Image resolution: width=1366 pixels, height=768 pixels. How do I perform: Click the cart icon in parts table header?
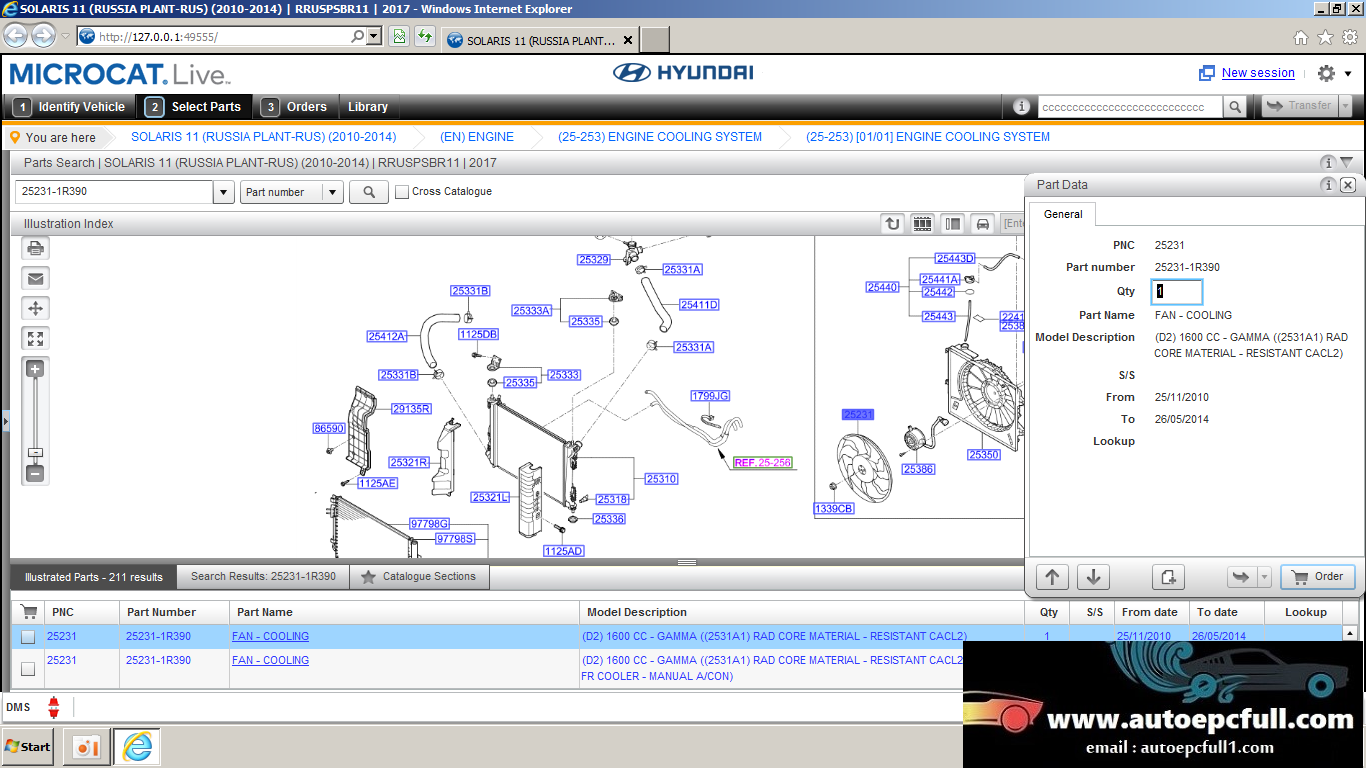click(x=28, y=612)
